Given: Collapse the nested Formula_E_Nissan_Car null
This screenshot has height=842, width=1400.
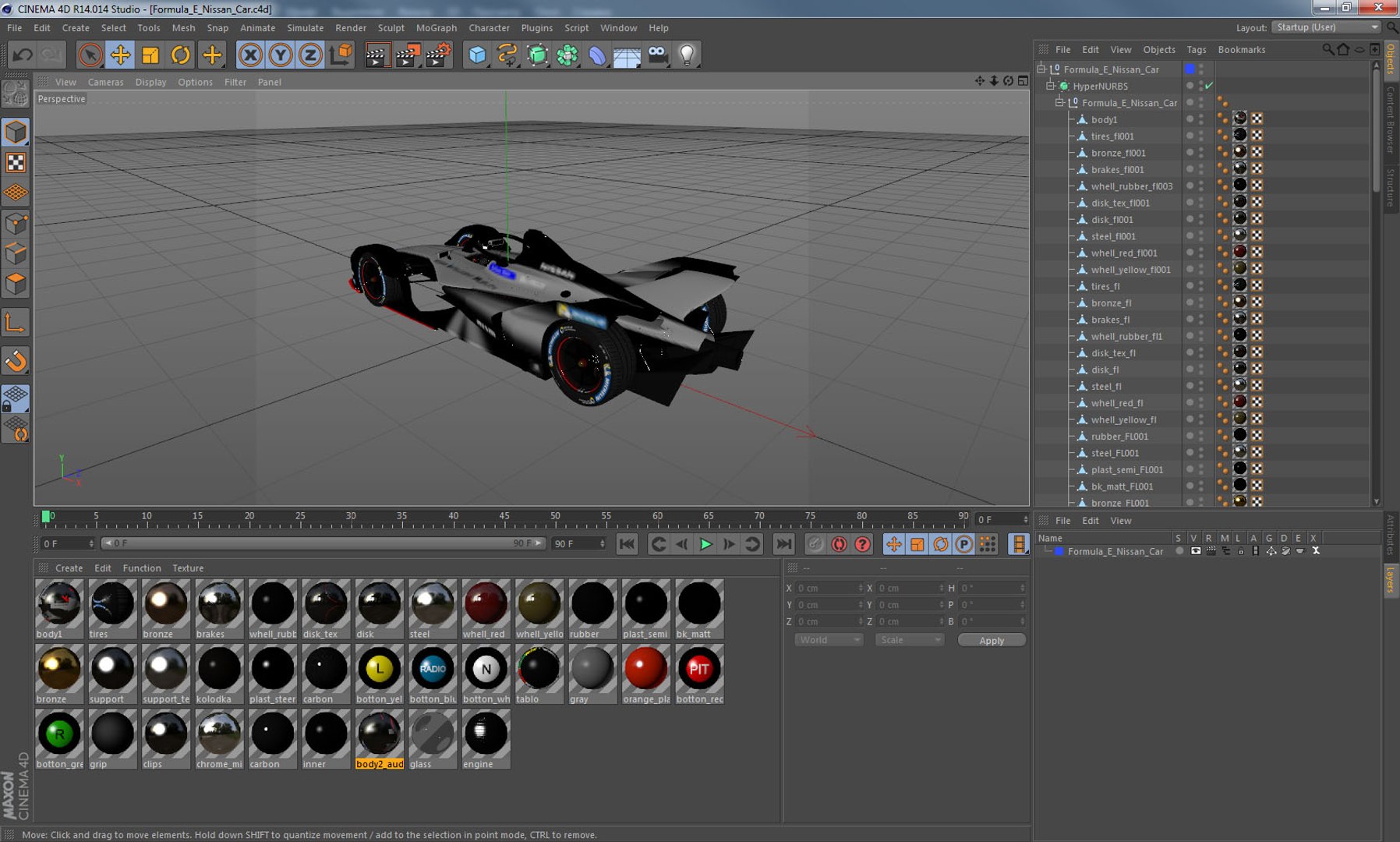Looking at the screenshot, I should coord(1059,102).
